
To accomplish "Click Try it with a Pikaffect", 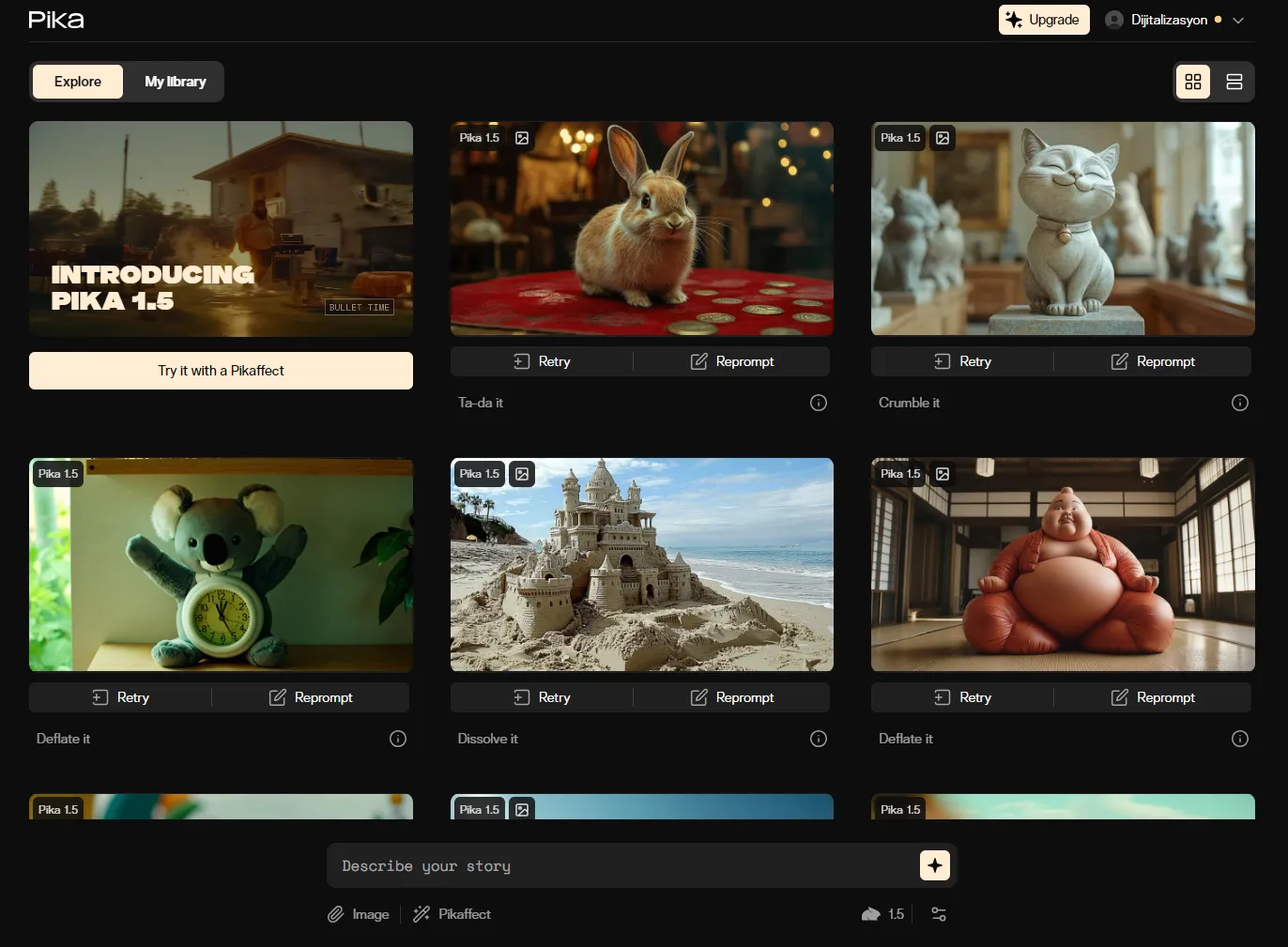I will click(x=221, y=371).
